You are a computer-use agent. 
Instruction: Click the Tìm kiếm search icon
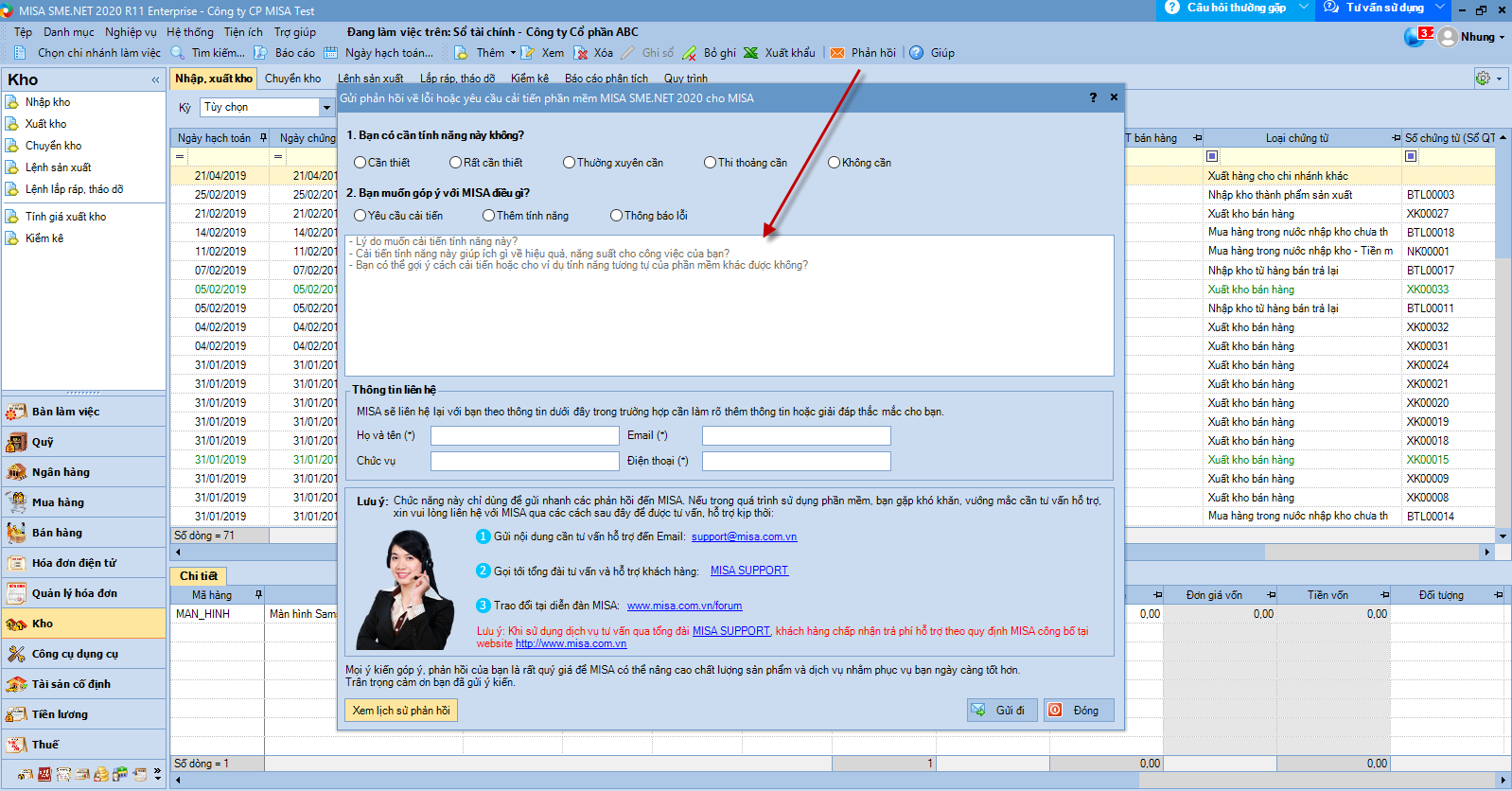click(177, 53)
